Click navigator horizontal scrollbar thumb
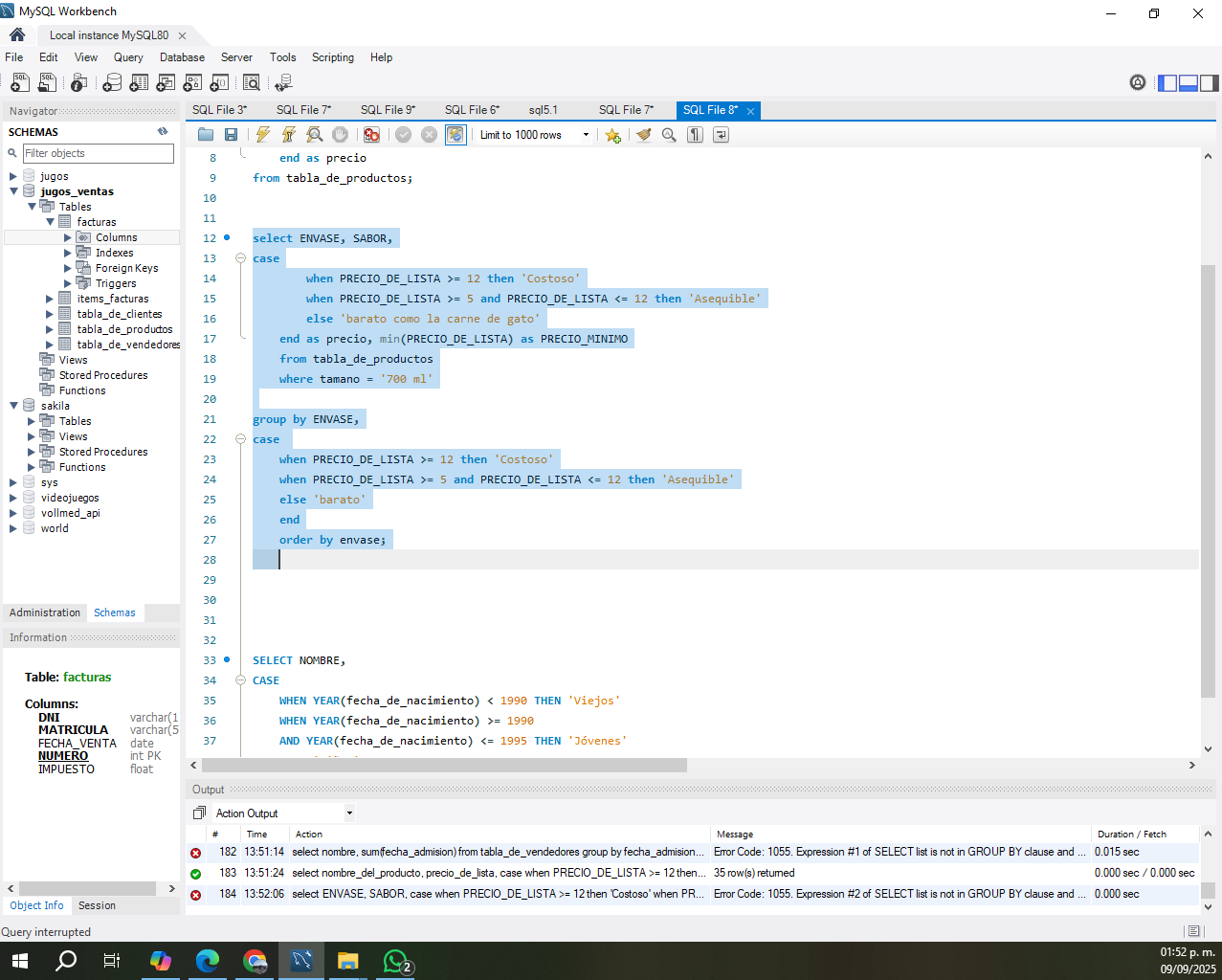Image resolution: width=1222 pixels, height=980 pixels. [87, 888]
